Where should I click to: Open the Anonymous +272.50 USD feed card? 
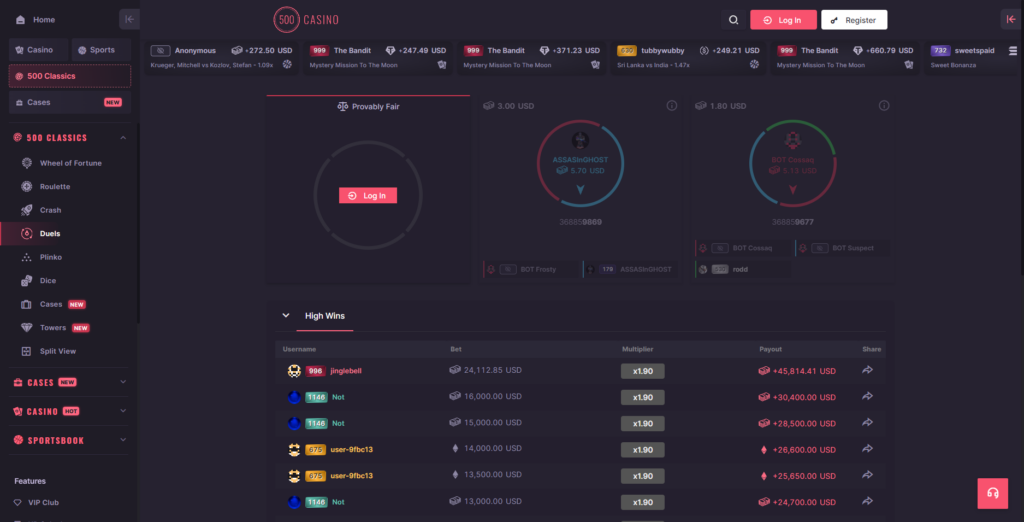coord(222,58)
